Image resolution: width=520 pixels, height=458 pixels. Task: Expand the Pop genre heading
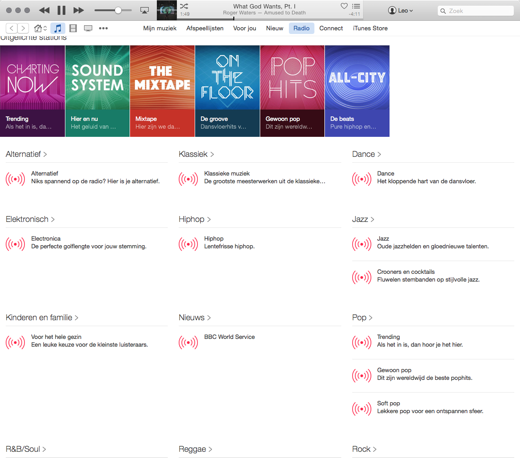point(362,317)
